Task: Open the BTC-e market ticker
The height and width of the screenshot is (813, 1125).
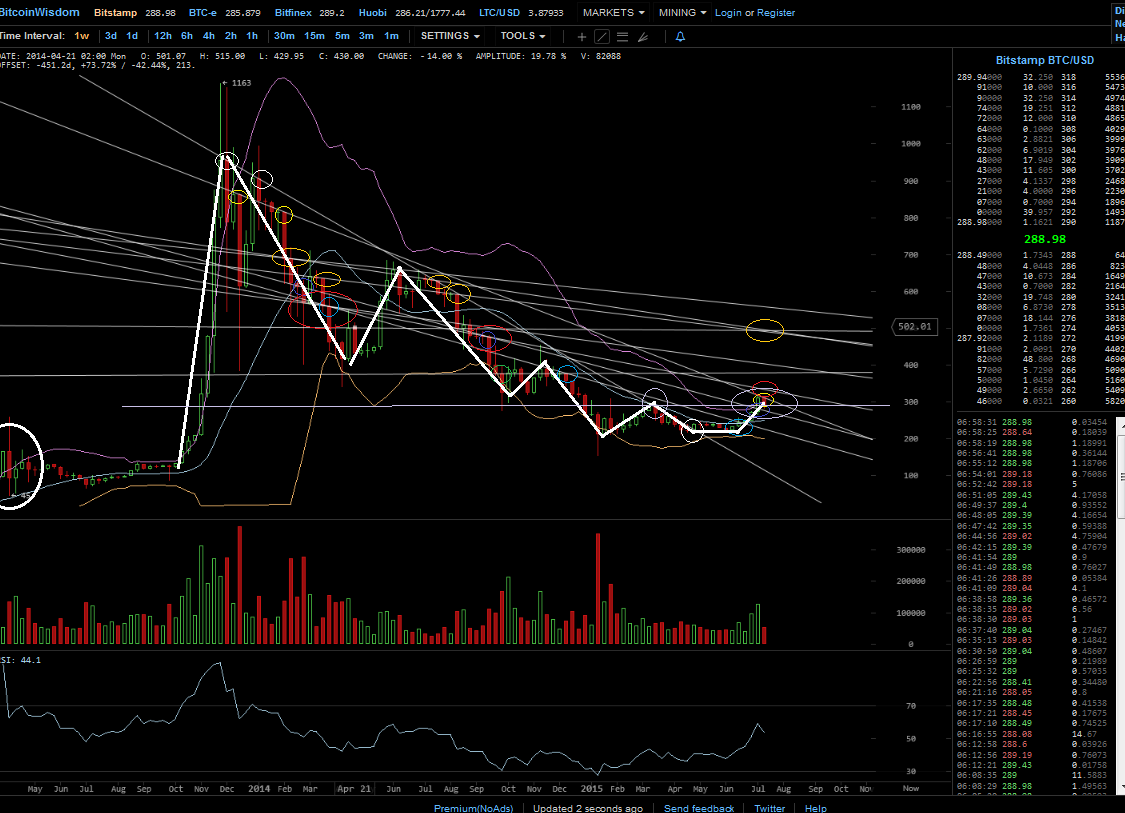Action: 225,13
